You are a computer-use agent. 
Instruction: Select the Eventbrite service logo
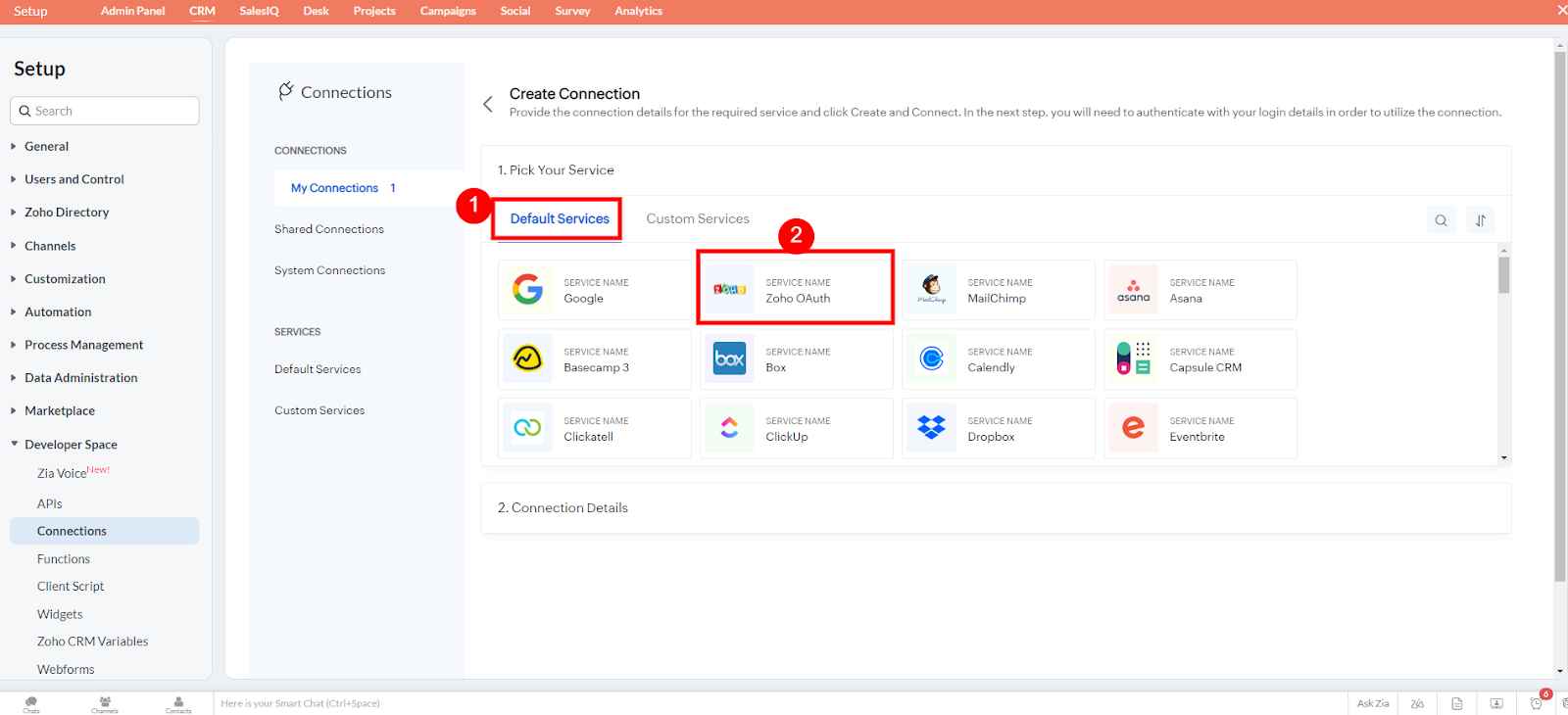coord(1133,428)
